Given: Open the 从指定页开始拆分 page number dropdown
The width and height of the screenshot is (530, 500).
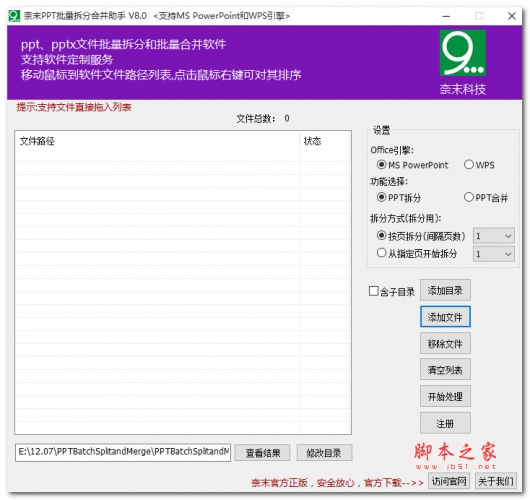Looking at the screenshot, I should 494,254.
